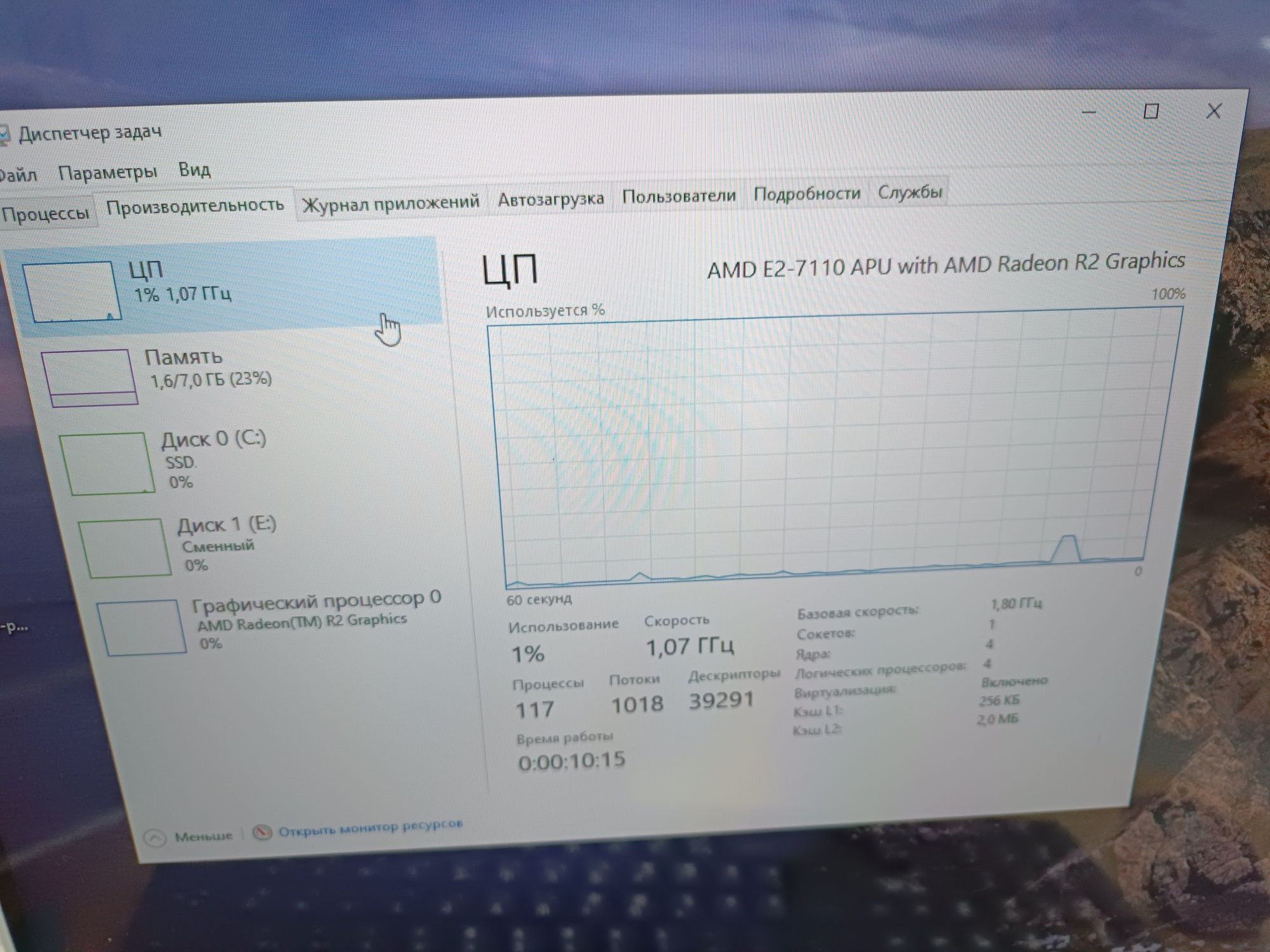Switch to the Процессы tab

pos(46,213)
